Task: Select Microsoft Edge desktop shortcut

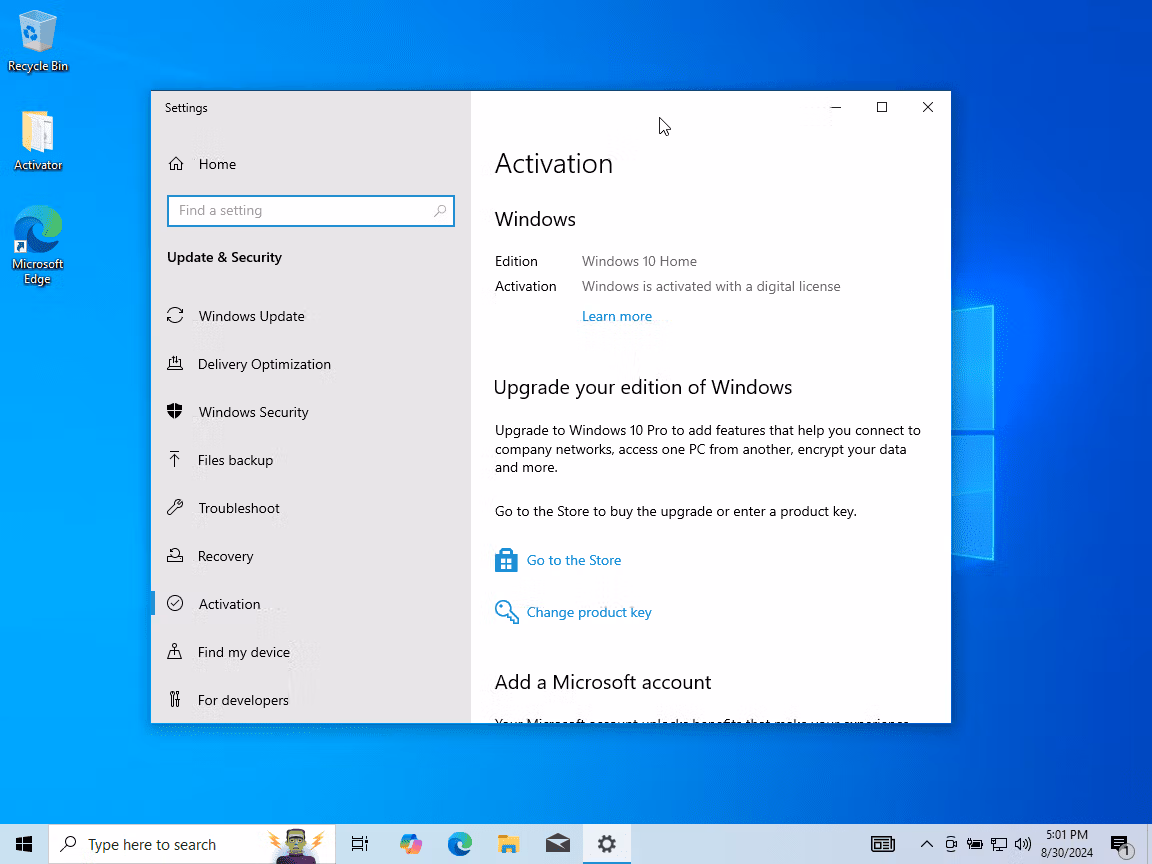Action: (x=37, y=246)
